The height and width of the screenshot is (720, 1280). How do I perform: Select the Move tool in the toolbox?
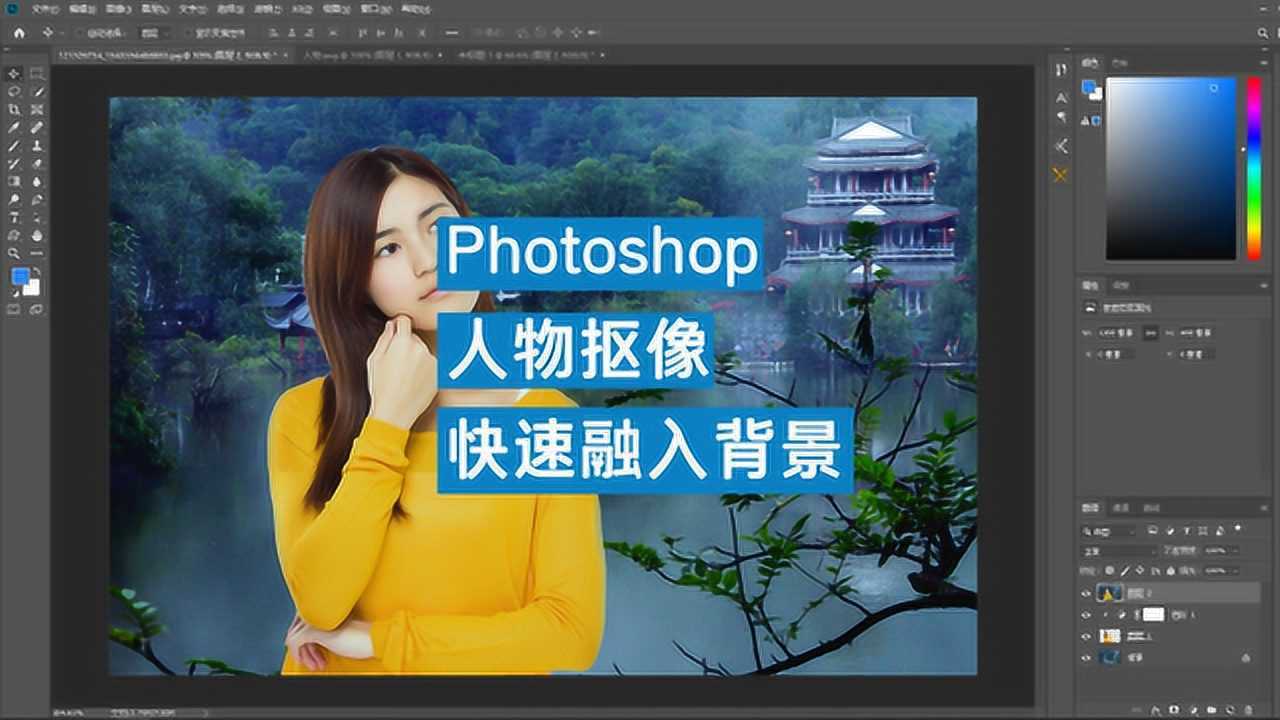click(x=14, y=74)
